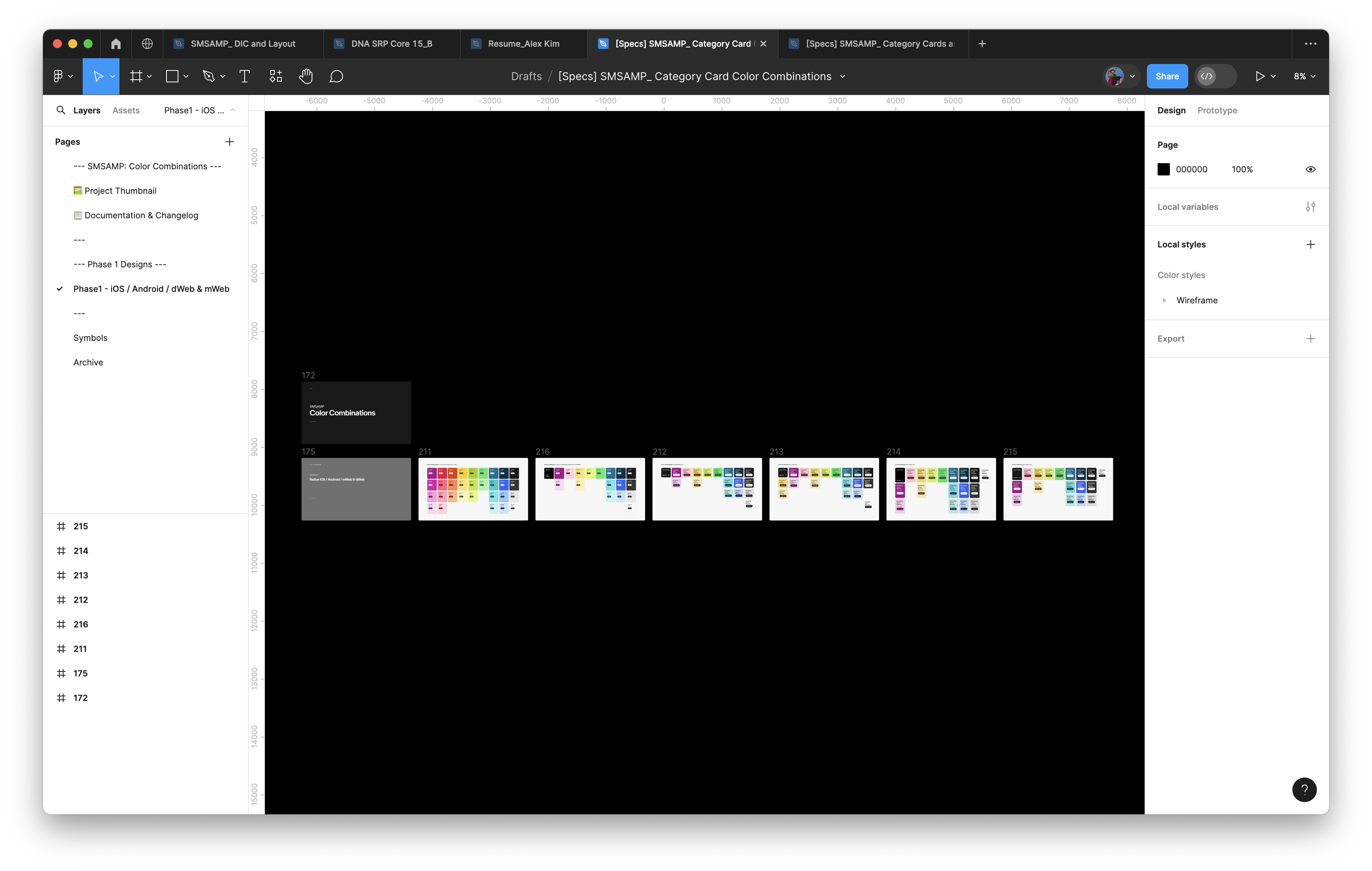Open the Pen tool options dropdown
This screenshot has height=871, width=1372.
pyautogui.click(x=222, y=76)
